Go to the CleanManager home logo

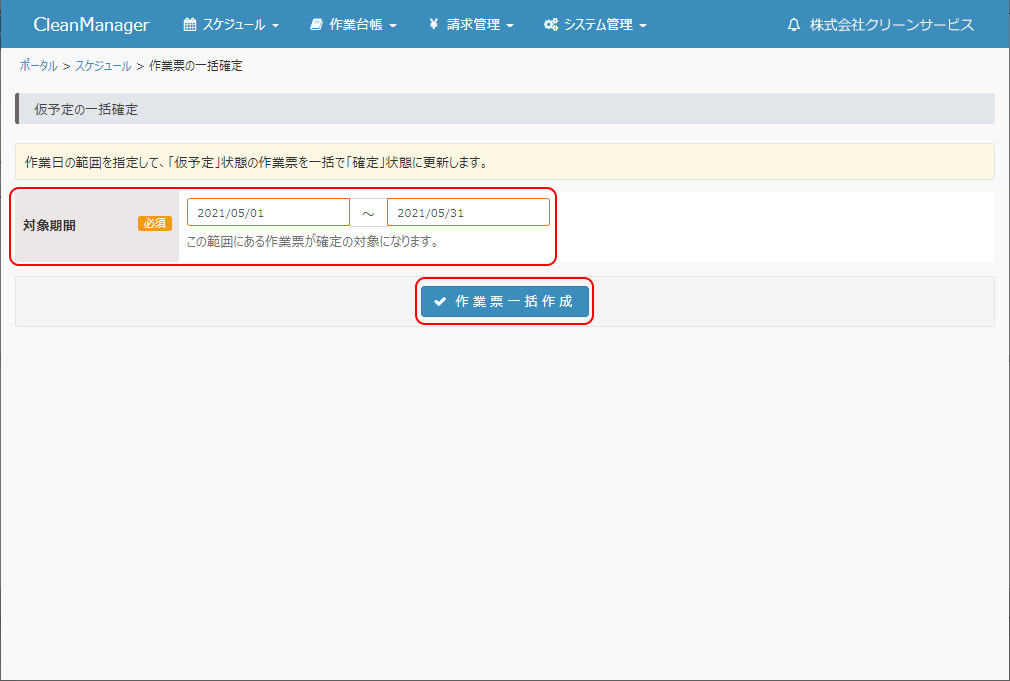click(x=91, y=25)
